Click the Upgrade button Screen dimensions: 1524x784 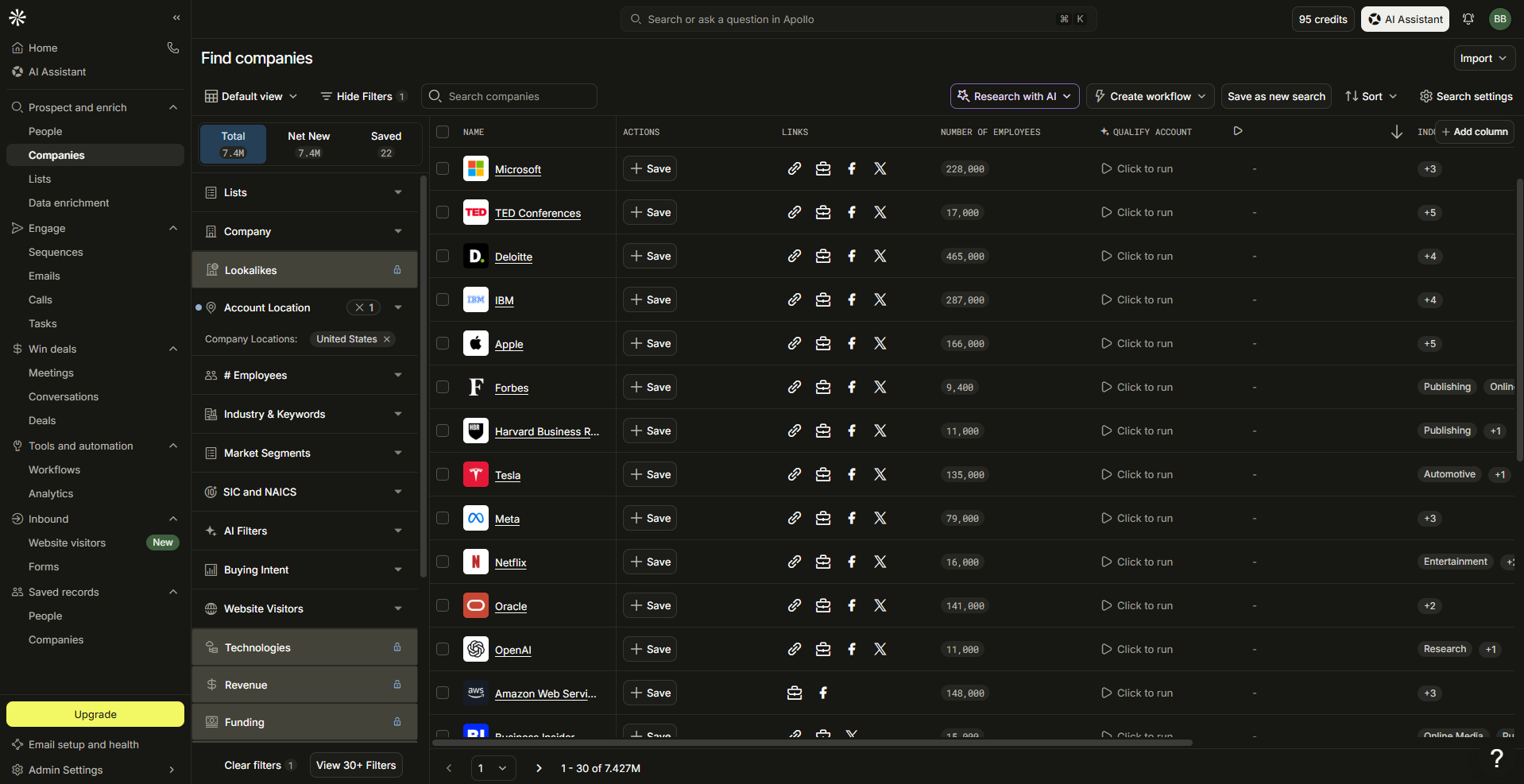pos(95,714)
